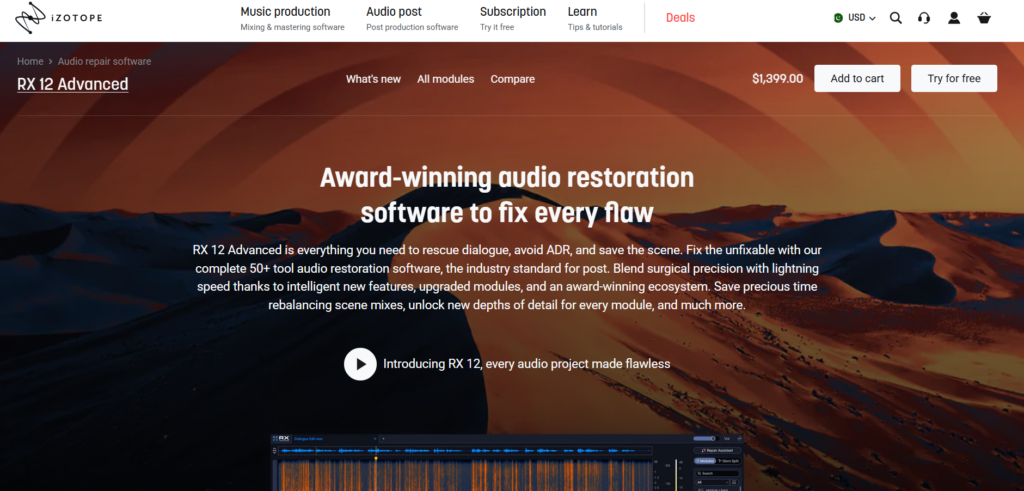Open support via the headset icon
The height and width of the screenshot is (491, 1024).
(x=923, y=18)
